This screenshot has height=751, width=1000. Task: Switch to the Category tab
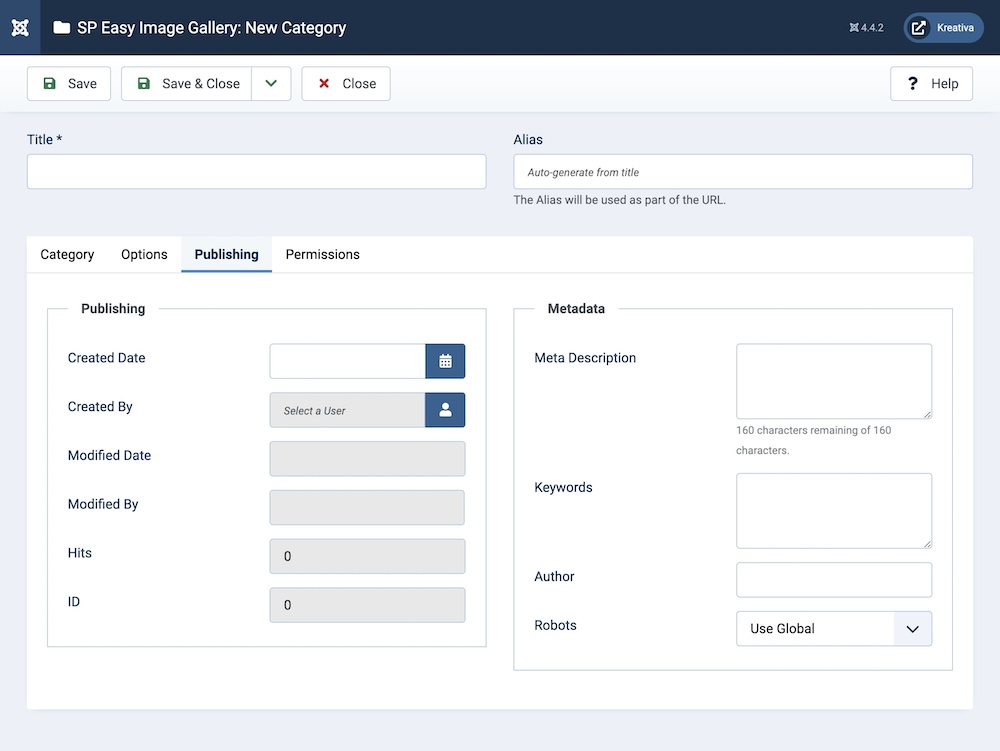67,255
